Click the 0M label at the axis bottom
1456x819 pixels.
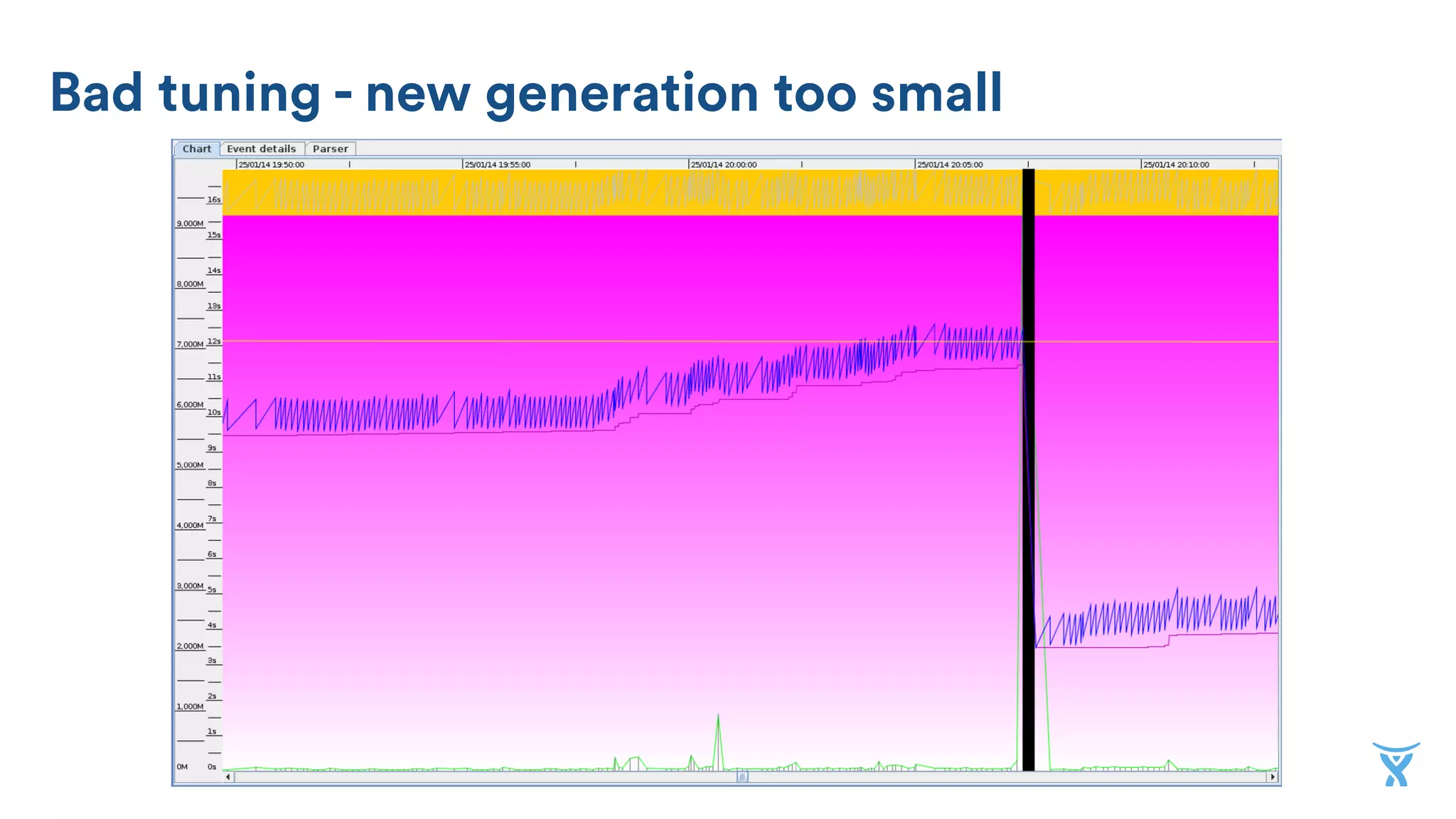[182, 766]
